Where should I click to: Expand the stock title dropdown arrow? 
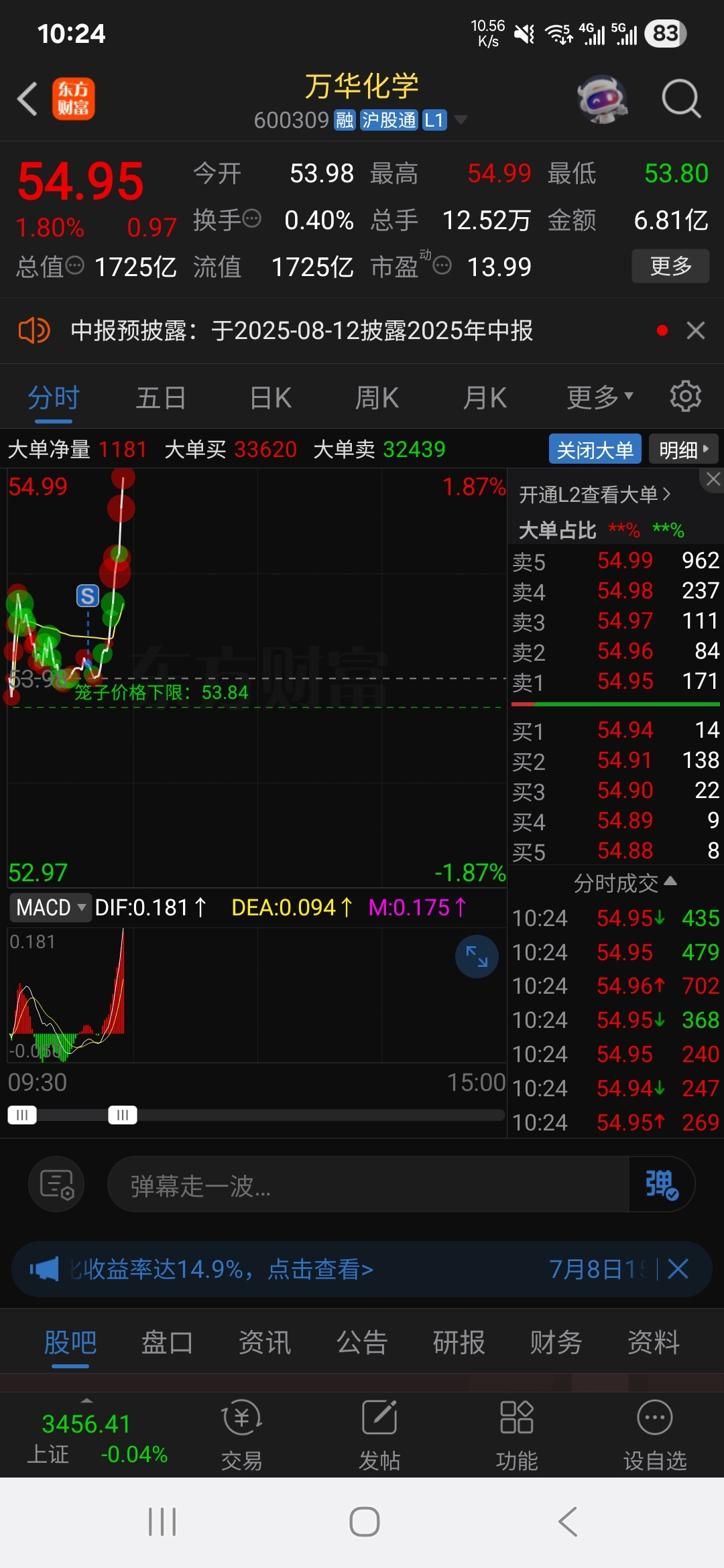tap(461, 120)
